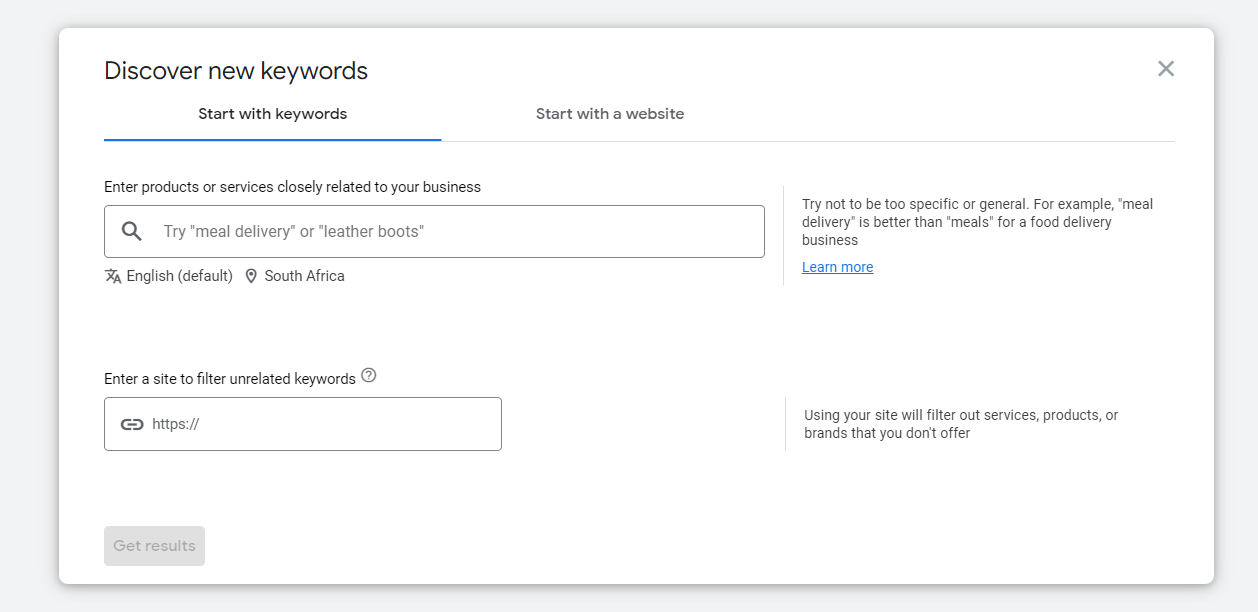This screenshot has height=612, width=1258.
Task: Switch to the Start with keywords tab
Action: pos(272,114)
